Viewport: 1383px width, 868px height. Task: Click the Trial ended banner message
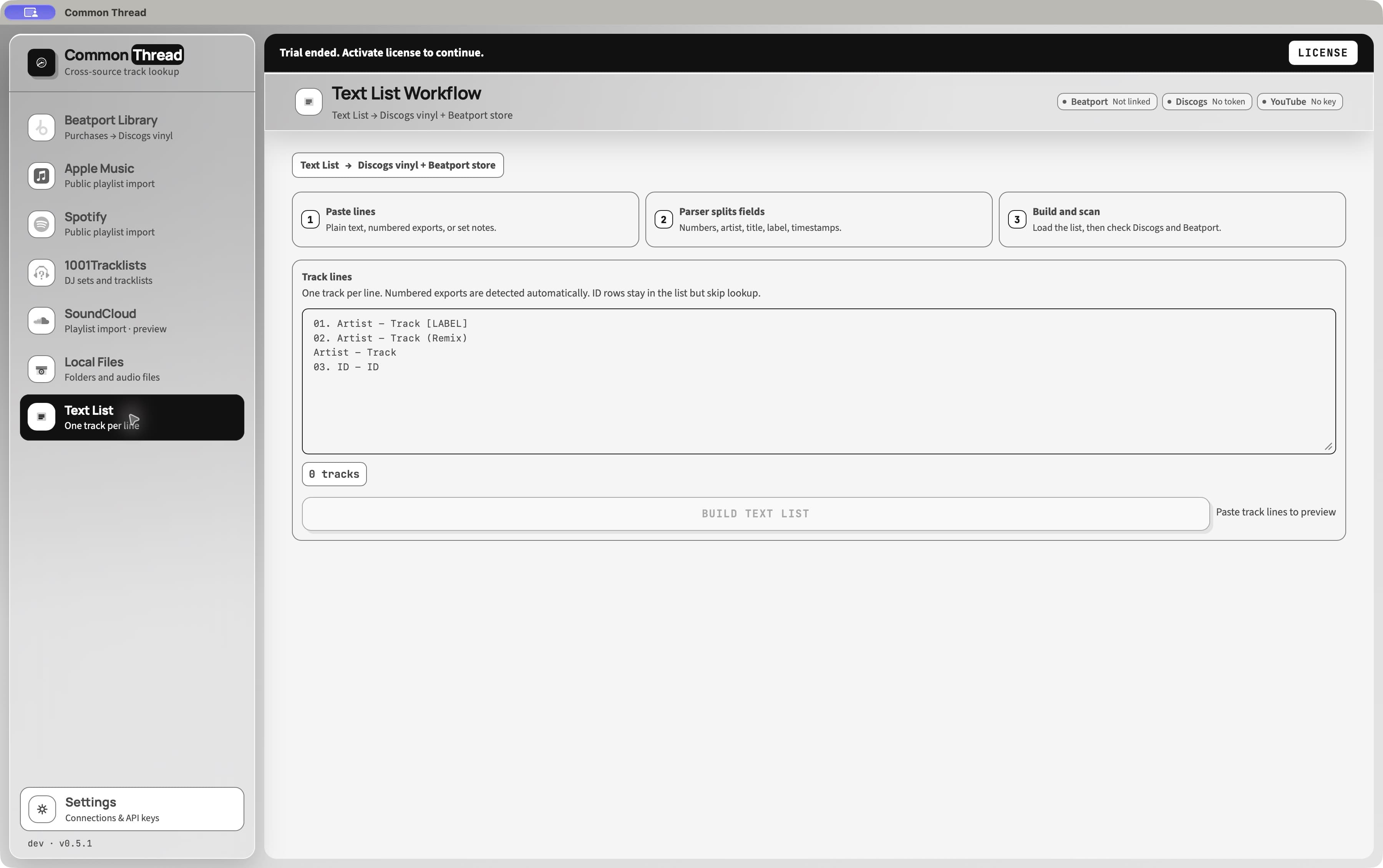pos(381,53)
